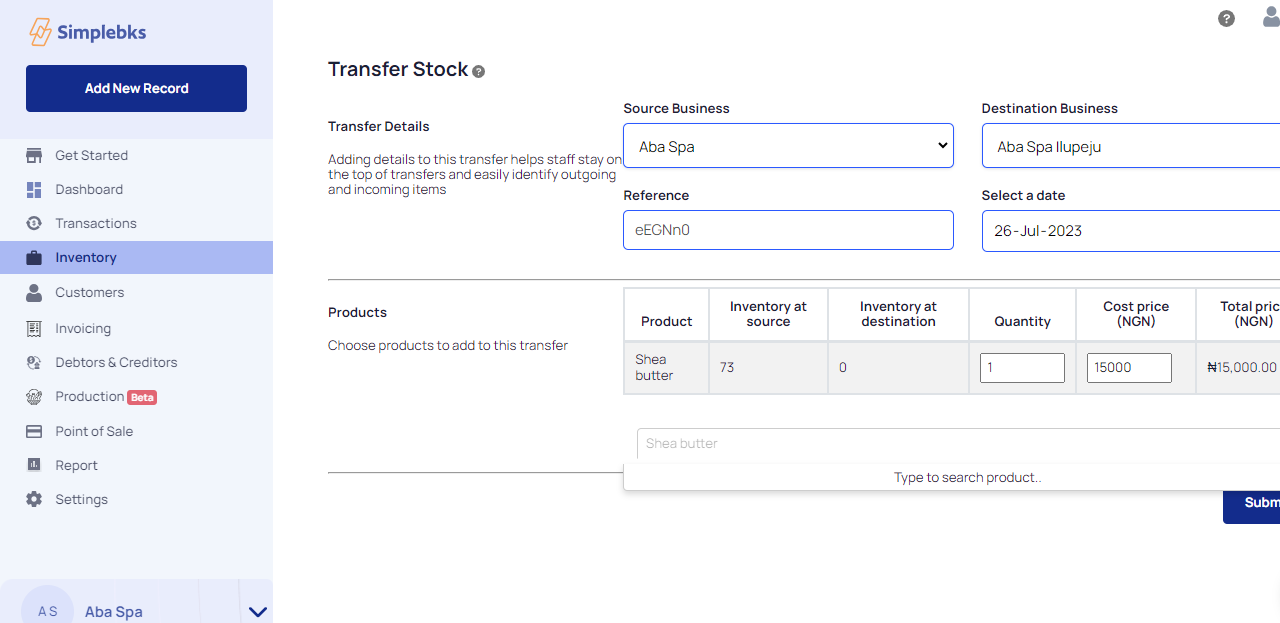
Task: Click the Invoicing icon in sidebar
Action: [34, 328]
